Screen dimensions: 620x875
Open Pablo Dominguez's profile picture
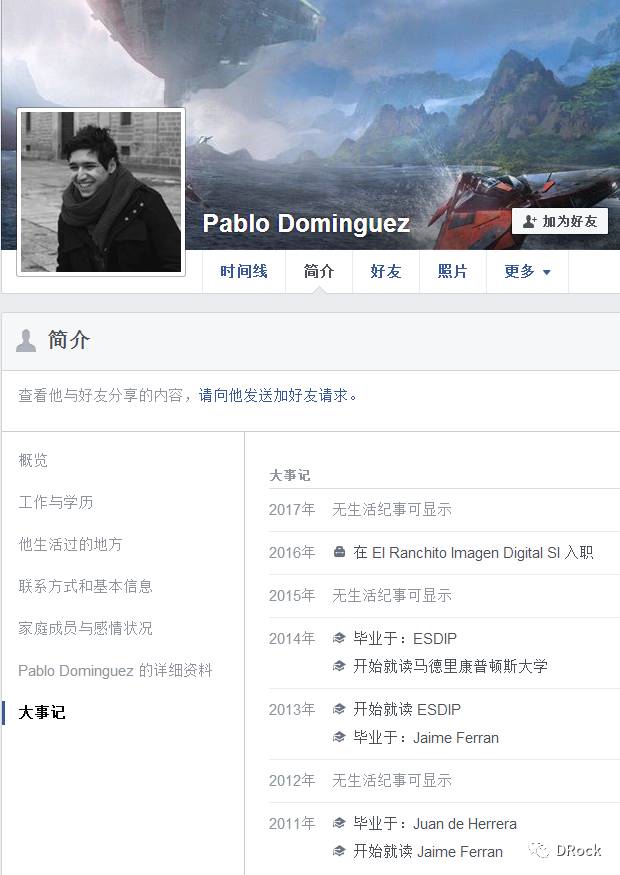(101, 192)
